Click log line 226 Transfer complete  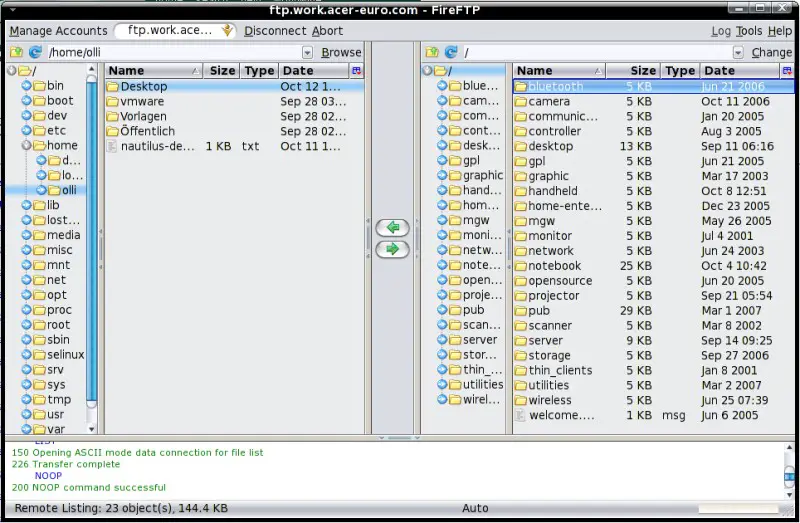(66, 464)
